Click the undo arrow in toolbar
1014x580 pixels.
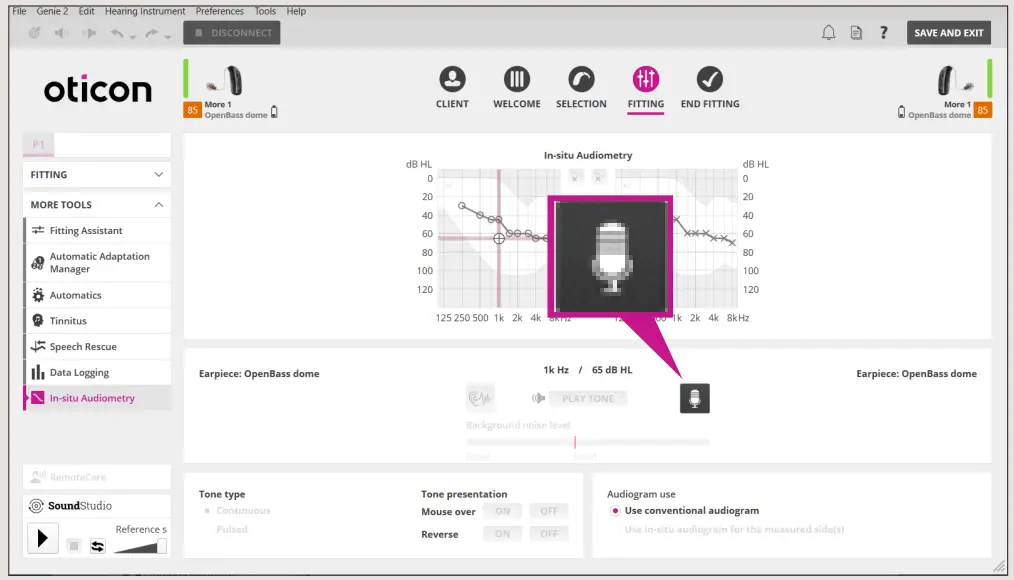pyautogui.click(x=116, y=32)
